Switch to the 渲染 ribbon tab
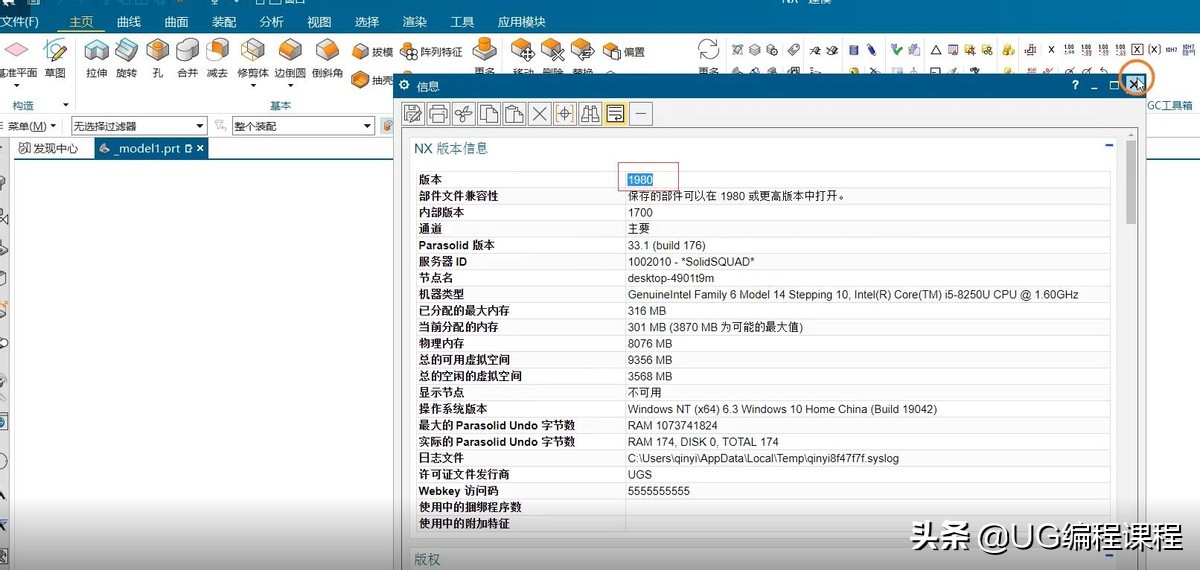 (415, 21)
